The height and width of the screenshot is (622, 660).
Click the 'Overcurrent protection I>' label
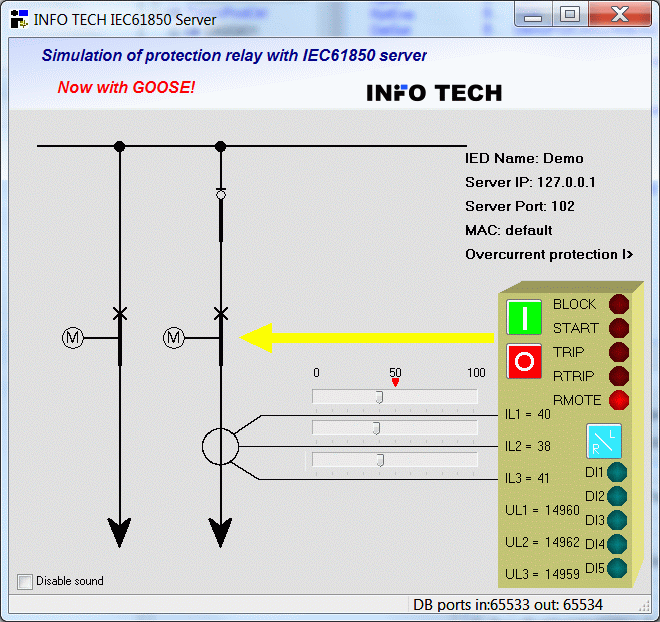549,254
